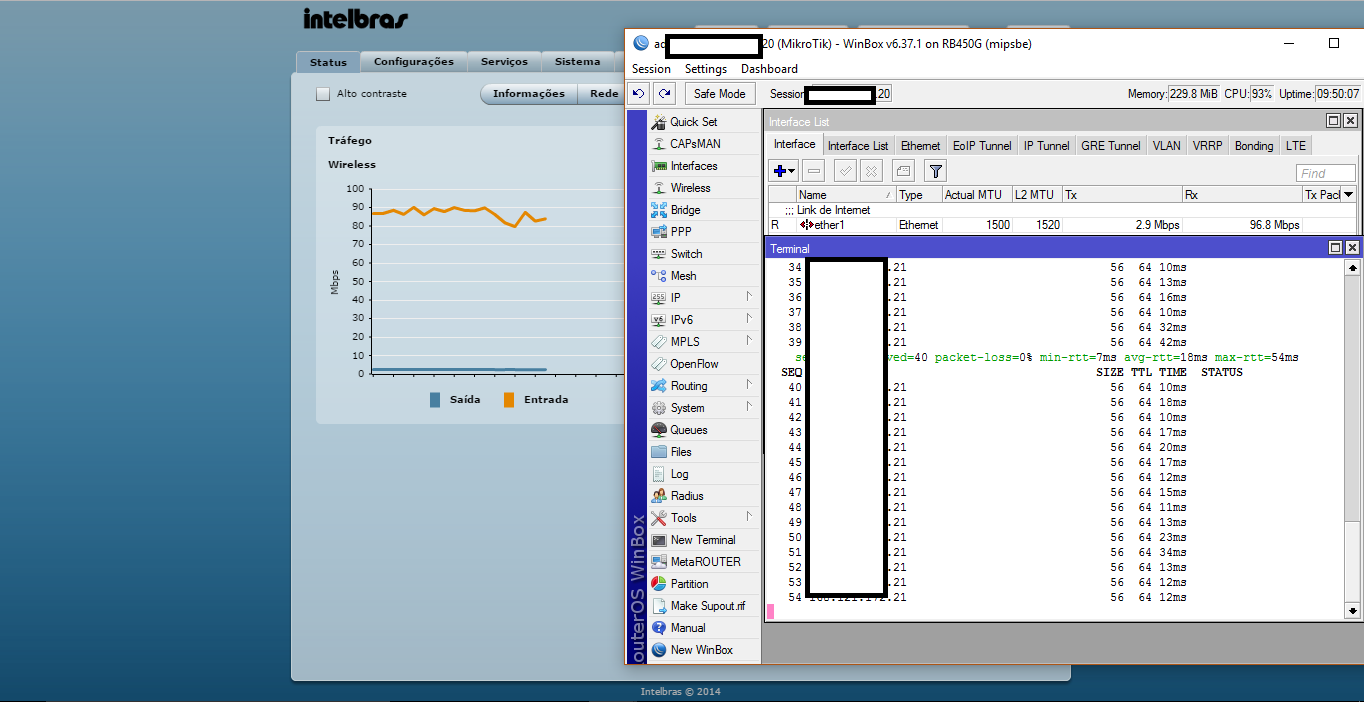Select the LTE tab

(x=1296, y=146)
